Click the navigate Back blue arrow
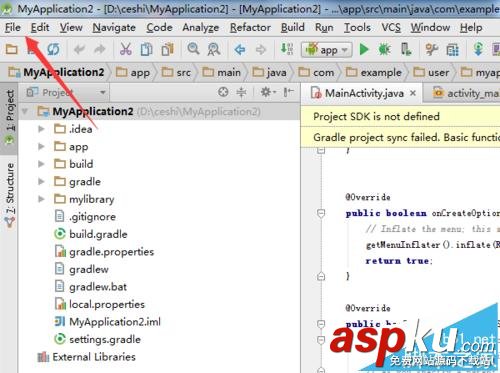 (240, 50)
